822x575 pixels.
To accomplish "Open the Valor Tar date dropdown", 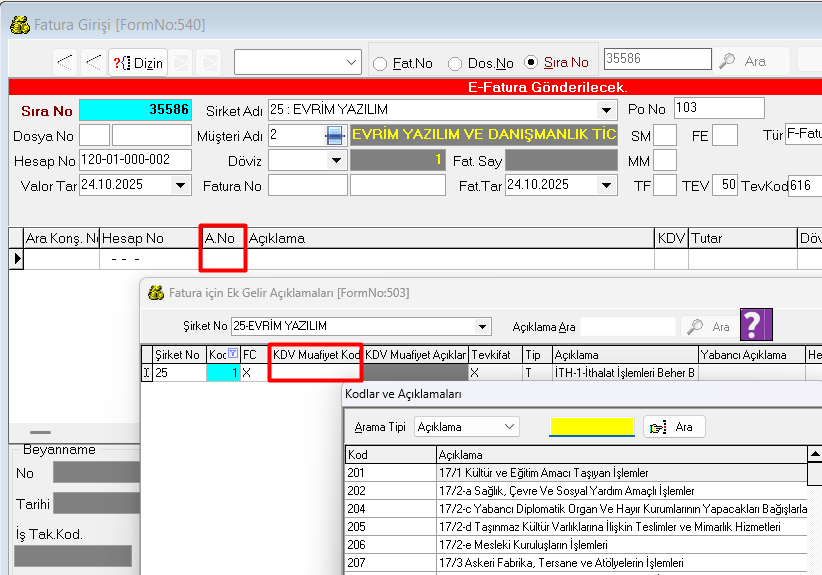I will [180, 185].
